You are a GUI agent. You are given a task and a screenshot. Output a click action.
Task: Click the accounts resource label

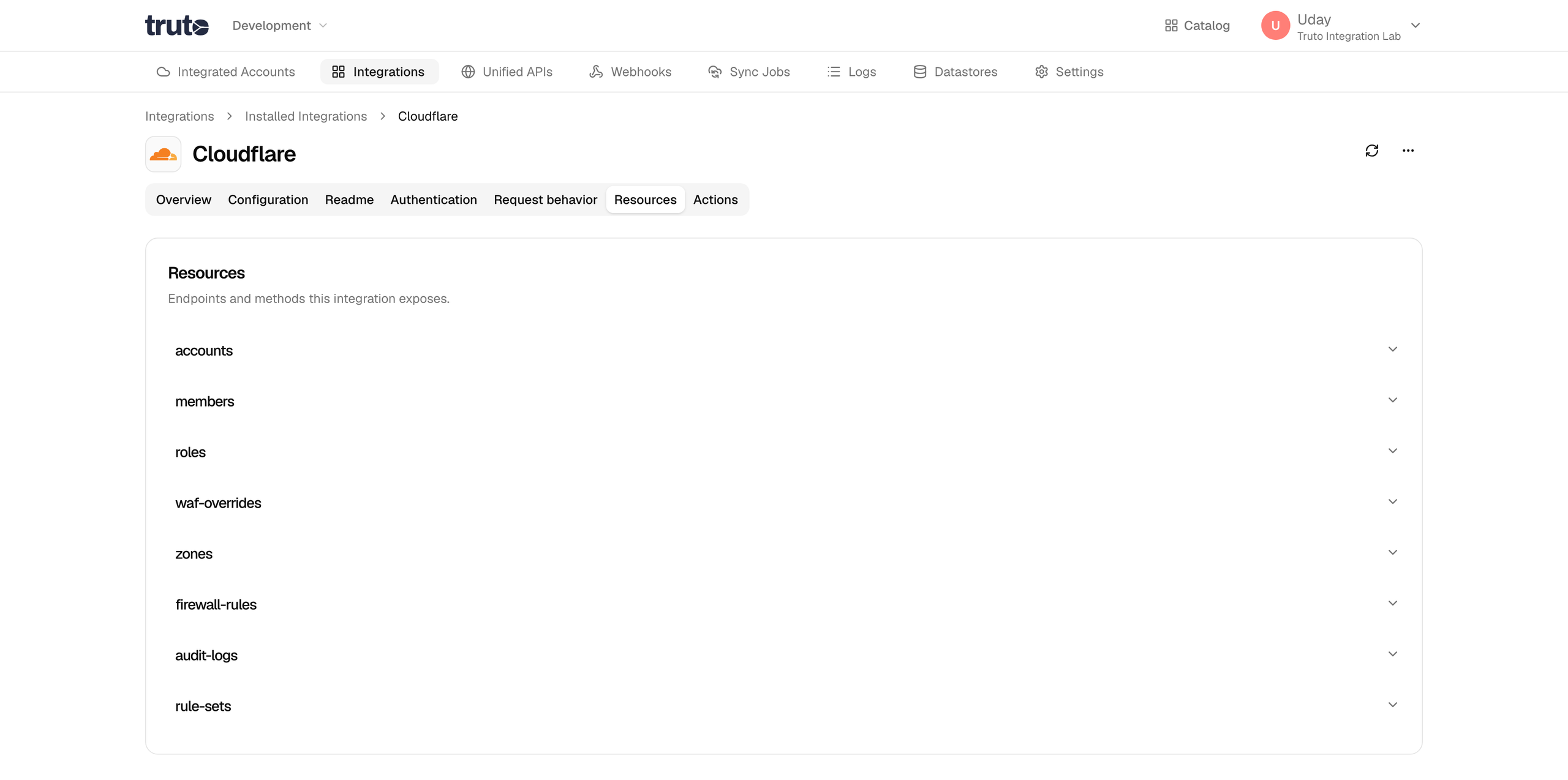click(x=204, y=351)
